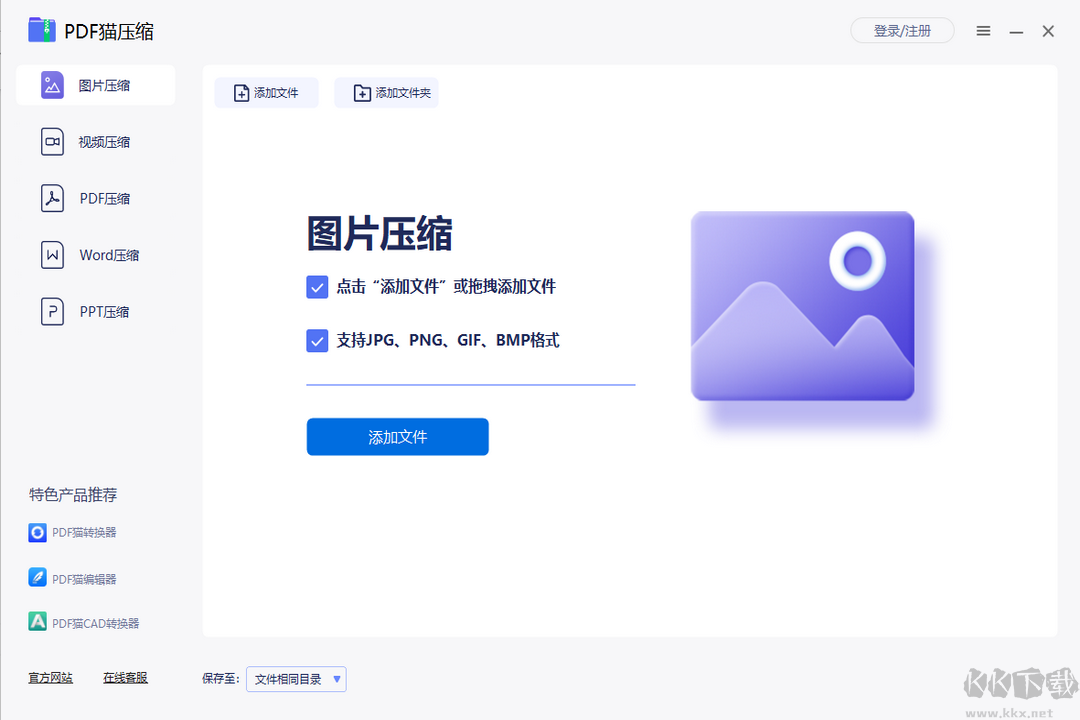Switch to PDF压缩 using its sidebar icon

tap(52, 198)
